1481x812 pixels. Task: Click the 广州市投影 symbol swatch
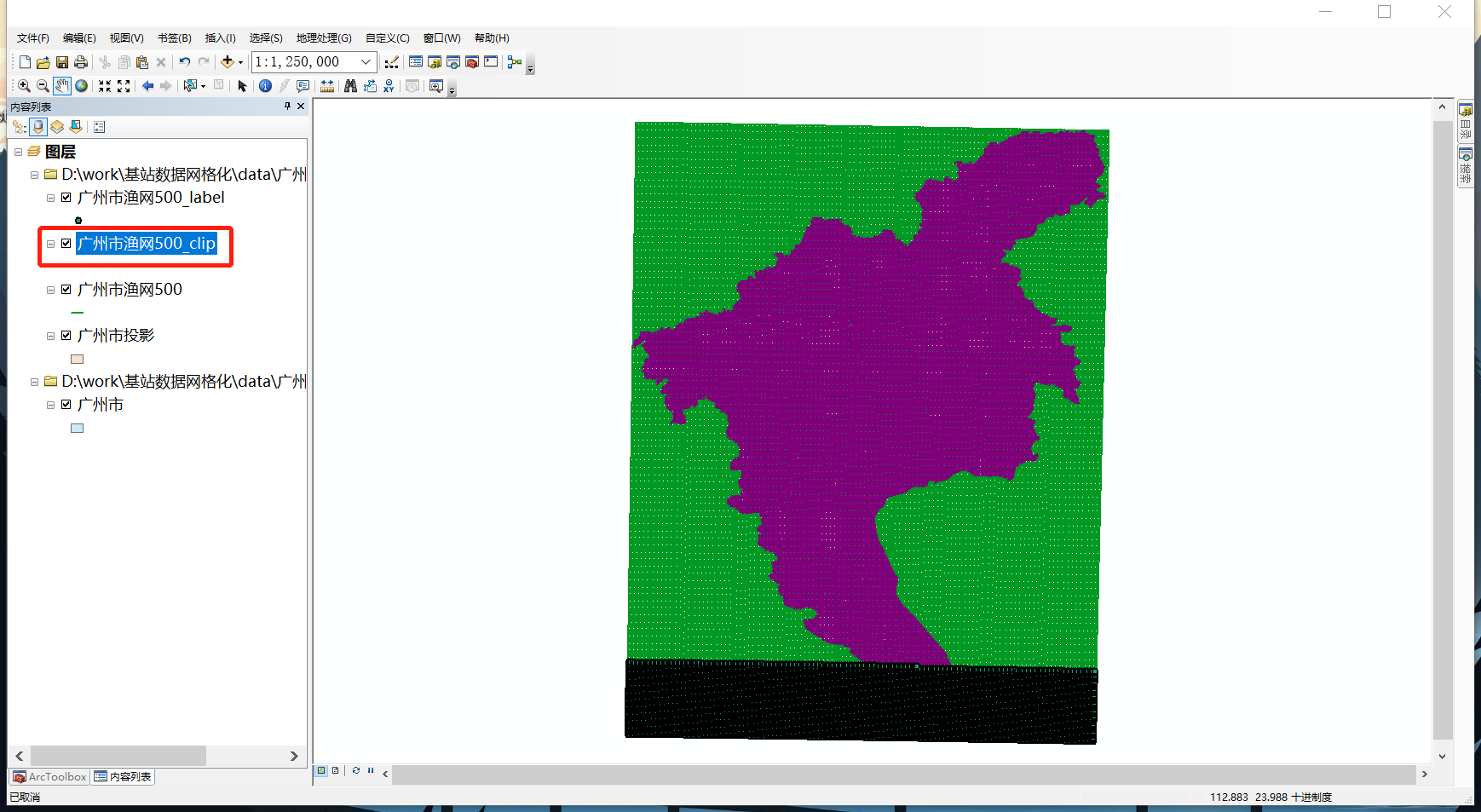(77, 360)
